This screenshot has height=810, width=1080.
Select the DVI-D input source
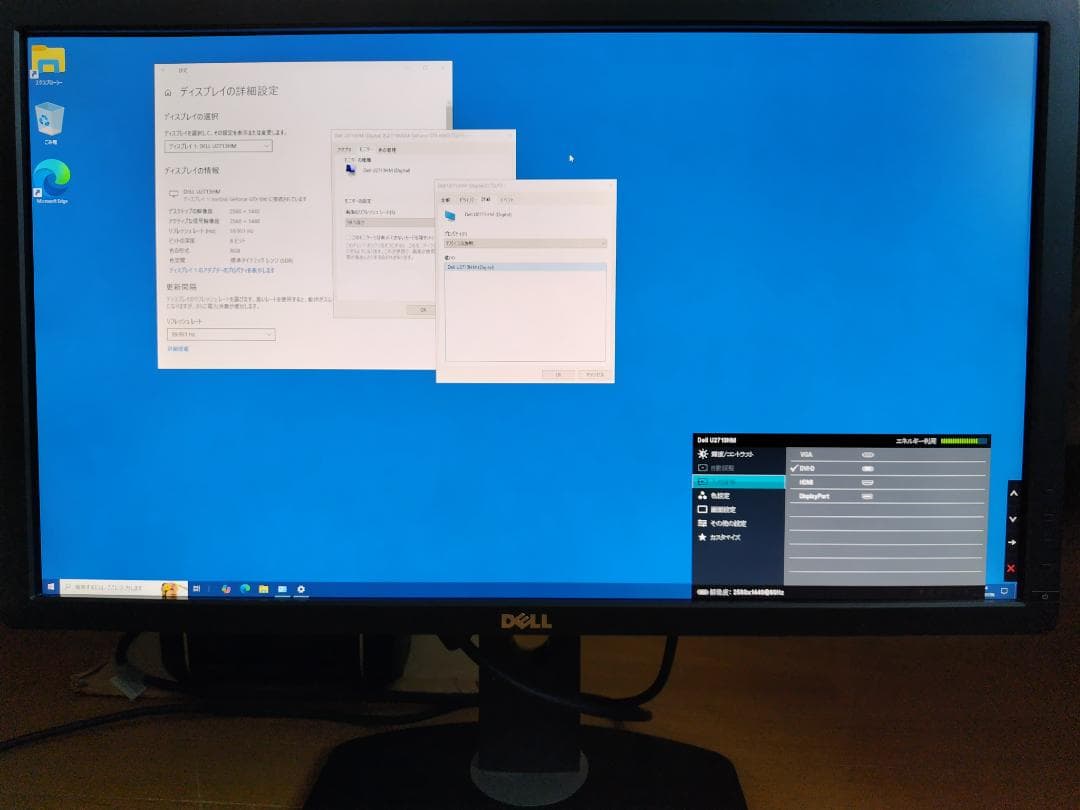coord(805,467)
